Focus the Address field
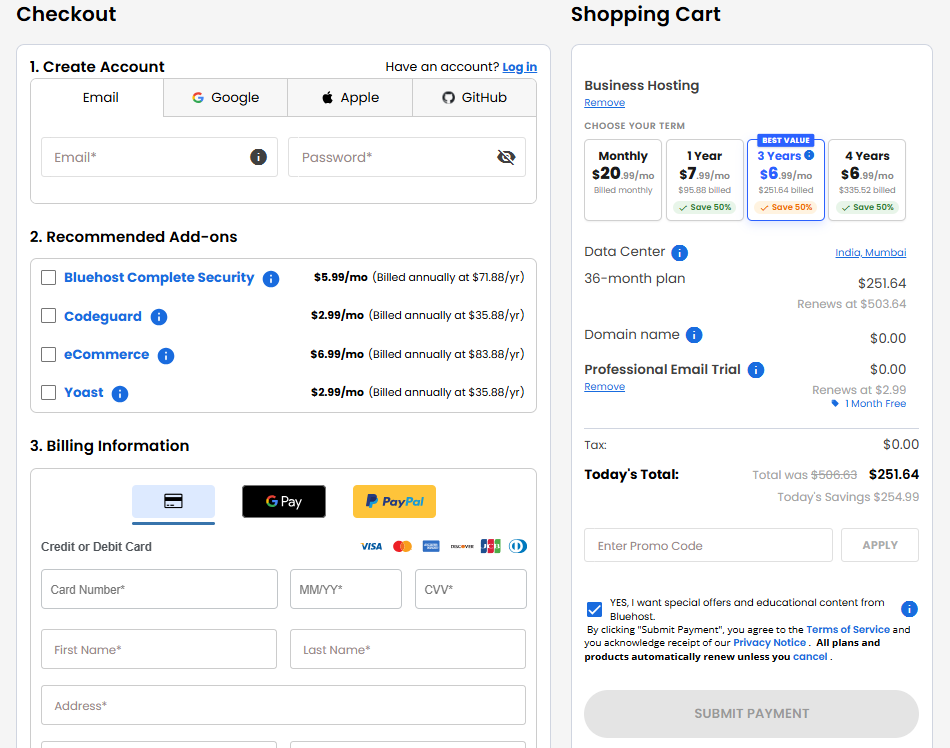950x748 pixels. point(284,705)
